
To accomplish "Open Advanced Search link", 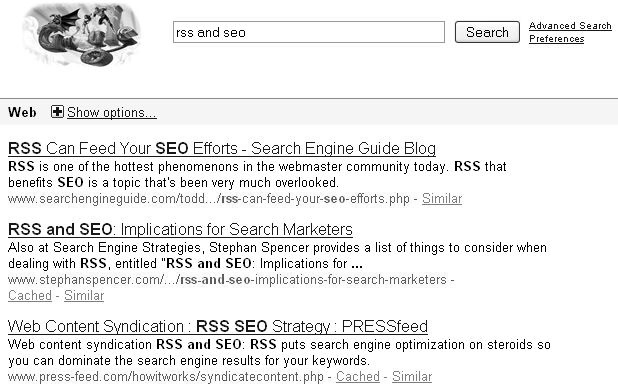I will [570, 26].
